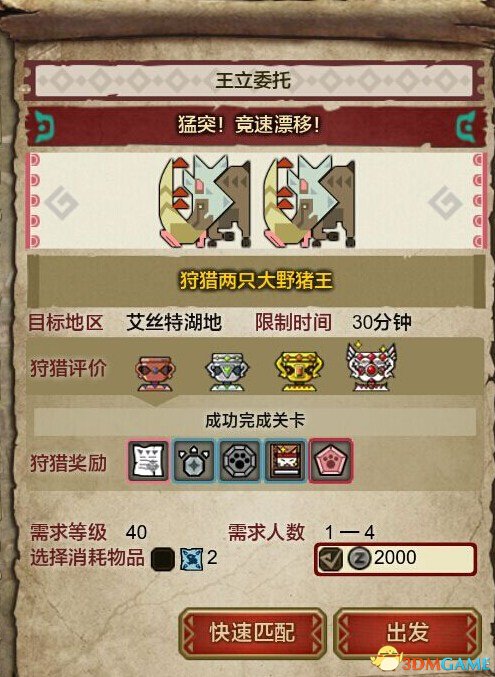This screenshot has height=677, width=495.
Task: Click the bronze trophy rating icon
Action: tap(155, 373)
